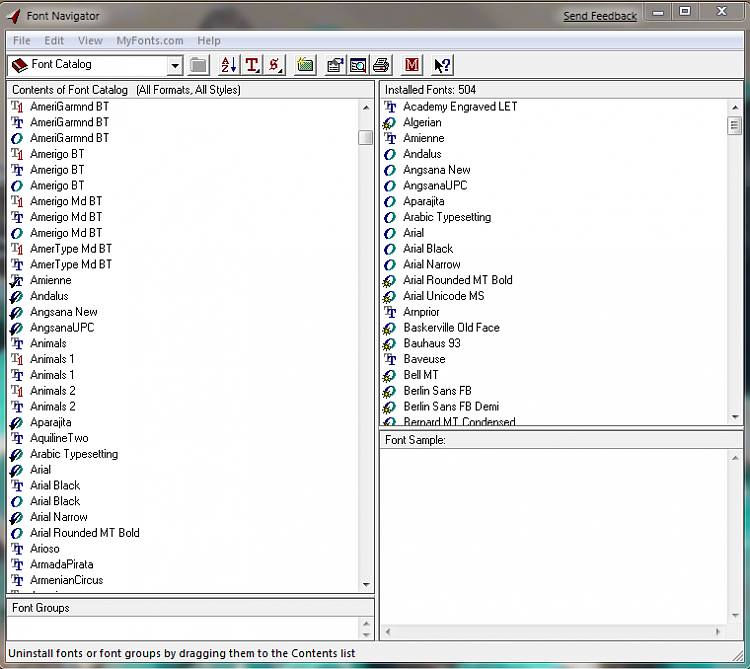The height and width of the screenshot is (669, 750).
Task: Click the Font Groups scroll-down arrow
Action: (x=366, y=635)
